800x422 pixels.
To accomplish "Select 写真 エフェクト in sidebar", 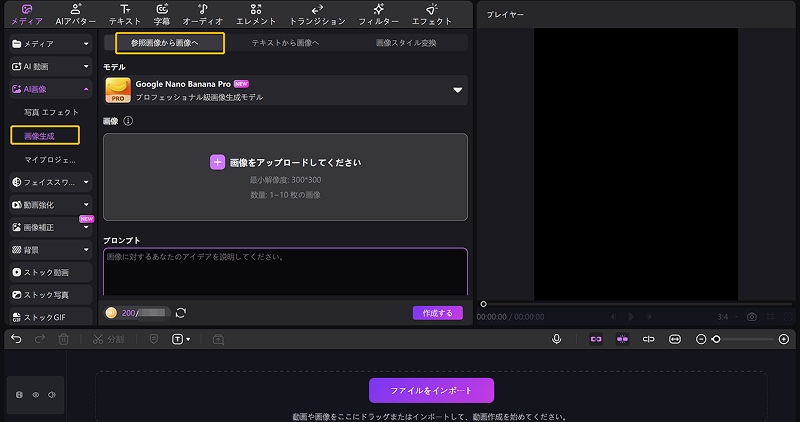I will click(51, 112).
